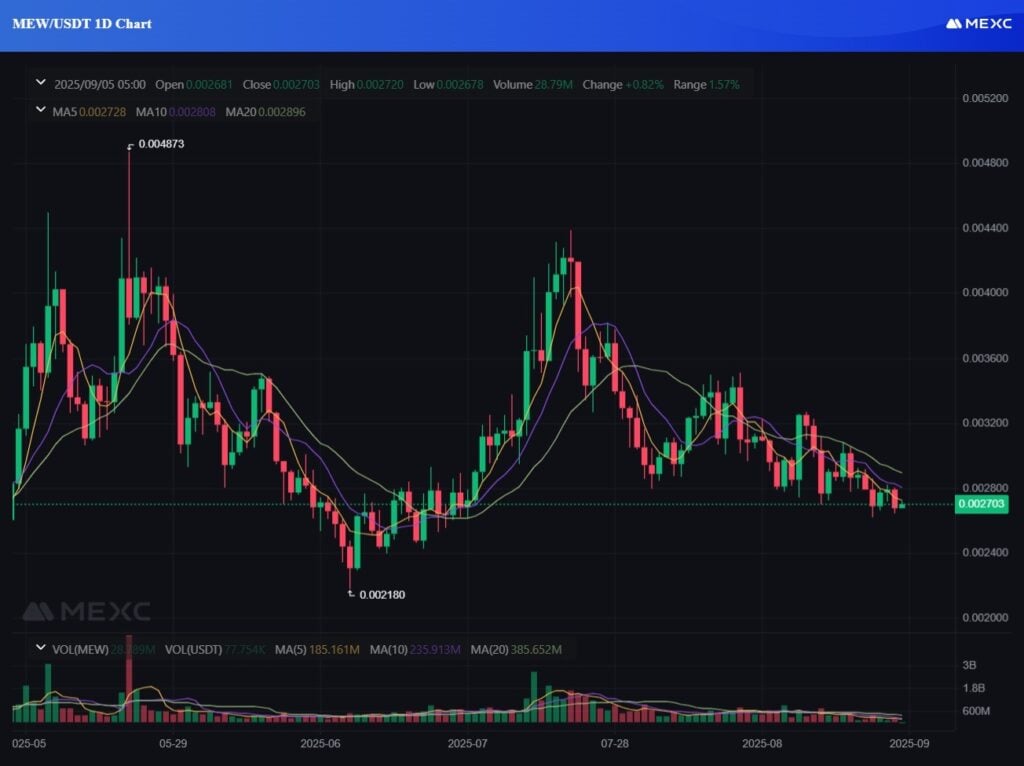Click the volume MA(5) 185.161M label
The width and height of the screenshot is (1024, 766).
click(x=317, y=650)
